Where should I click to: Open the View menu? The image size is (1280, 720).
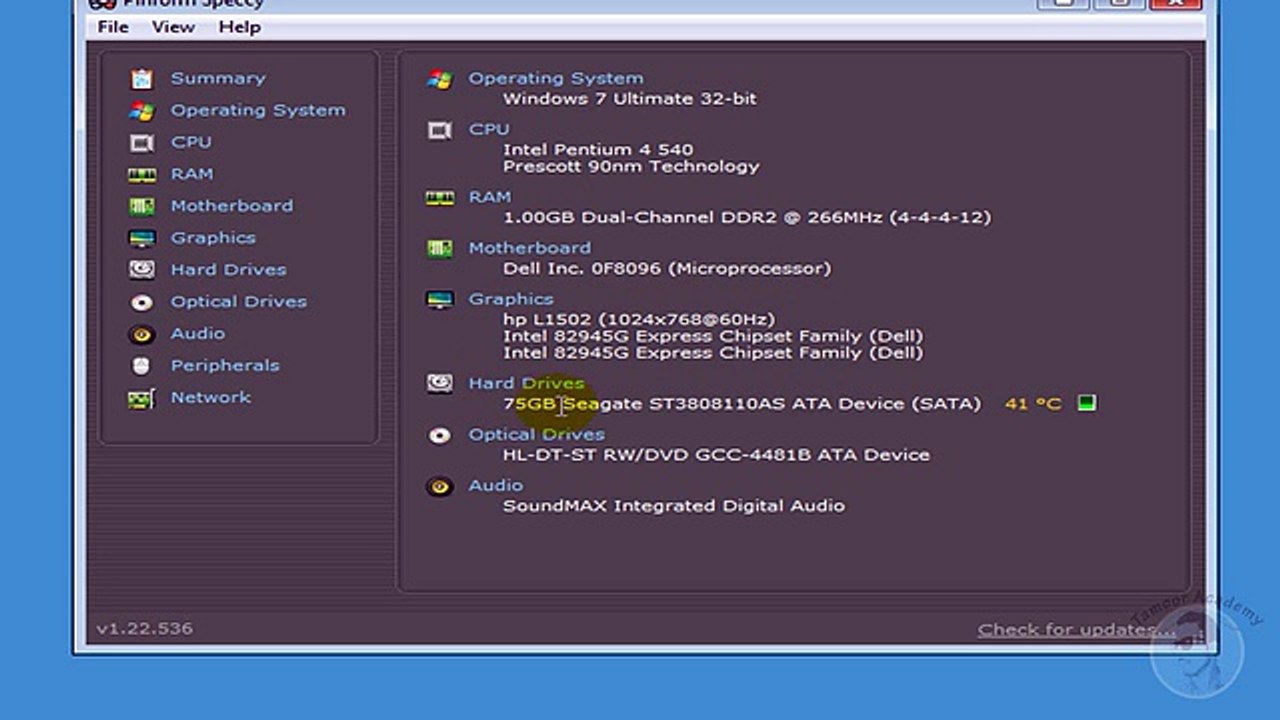(x=173, y=27)
